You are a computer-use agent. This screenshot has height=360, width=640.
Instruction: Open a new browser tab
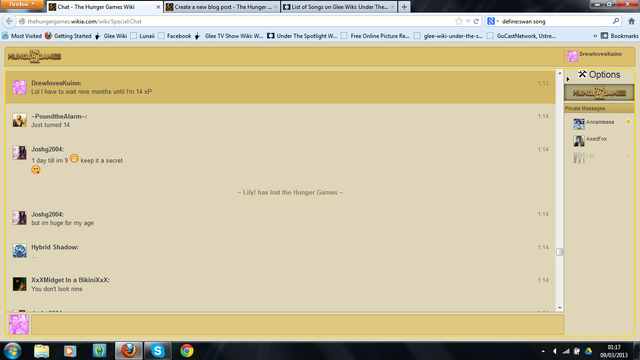[404, 7]
